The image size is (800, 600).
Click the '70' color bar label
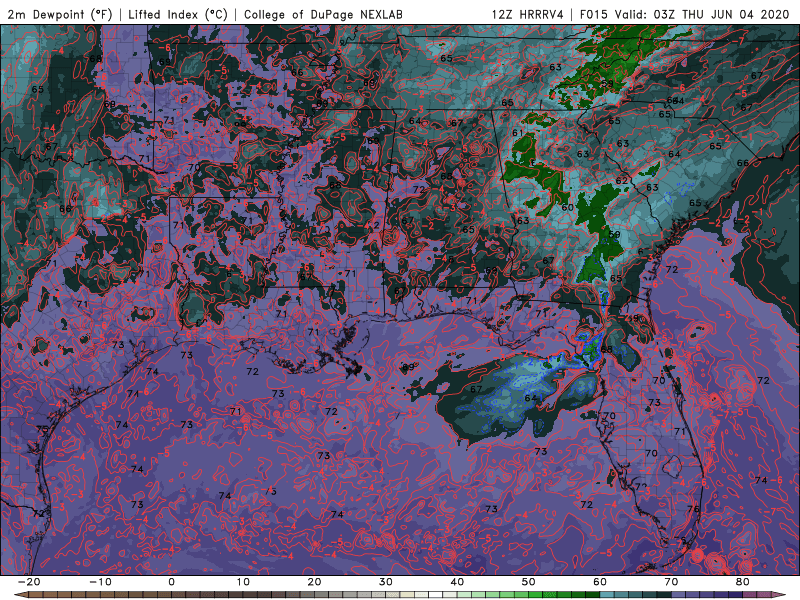click(x=671, y=582)
